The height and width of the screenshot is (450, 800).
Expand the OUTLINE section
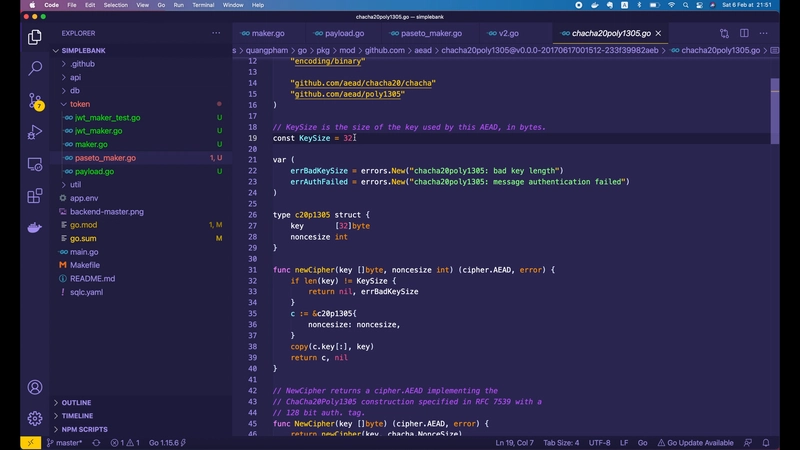(76, 403)
